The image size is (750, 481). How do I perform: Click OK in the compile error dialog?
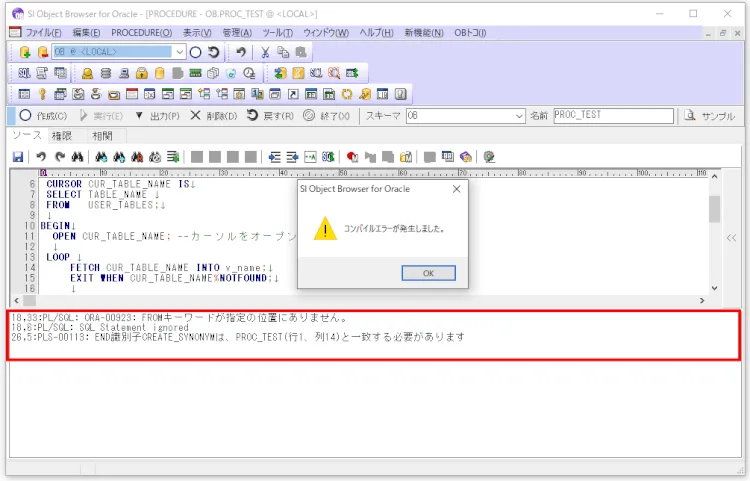429,273
